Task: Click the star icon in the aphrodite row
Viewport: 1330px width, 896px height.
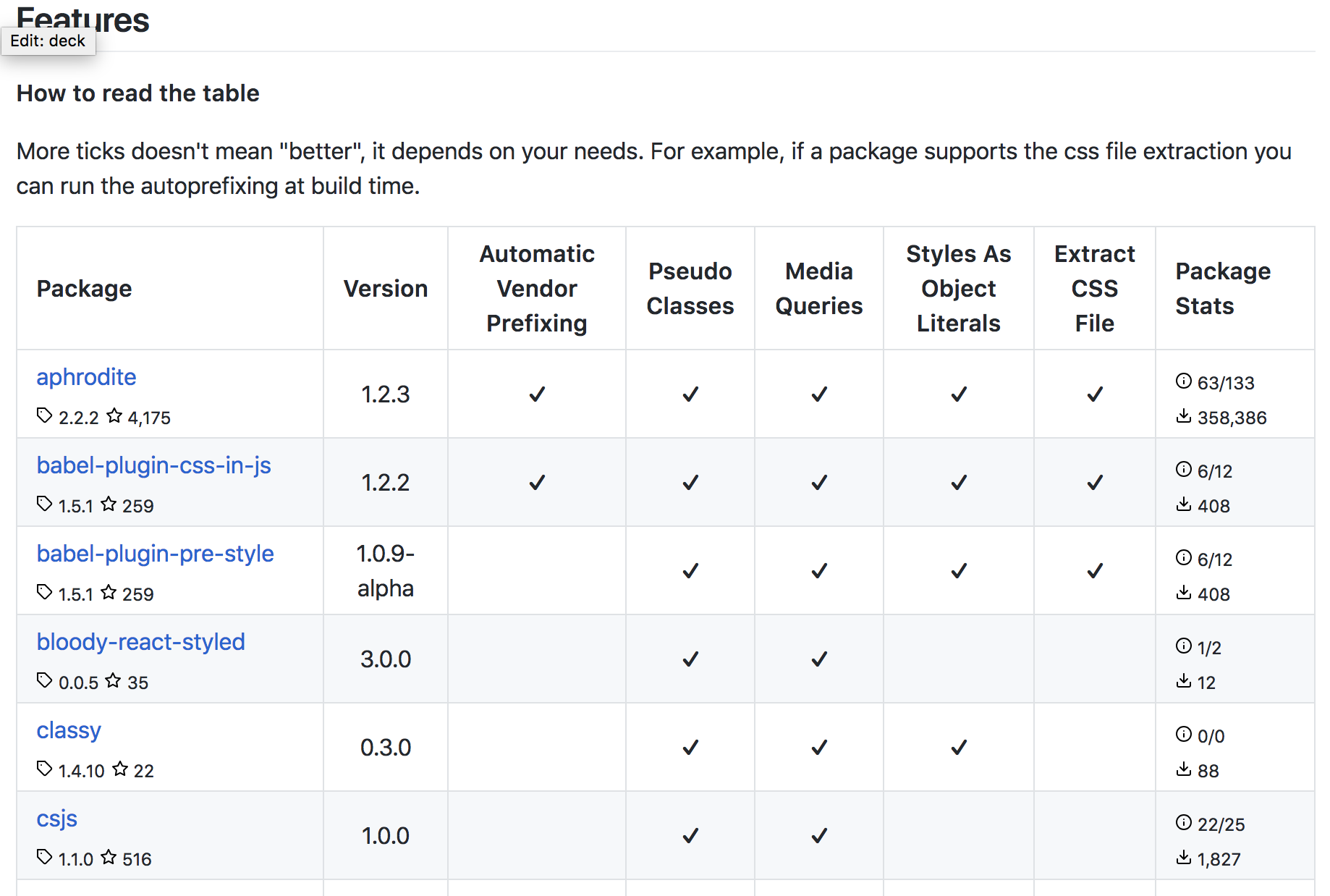Action: [114, 415]
